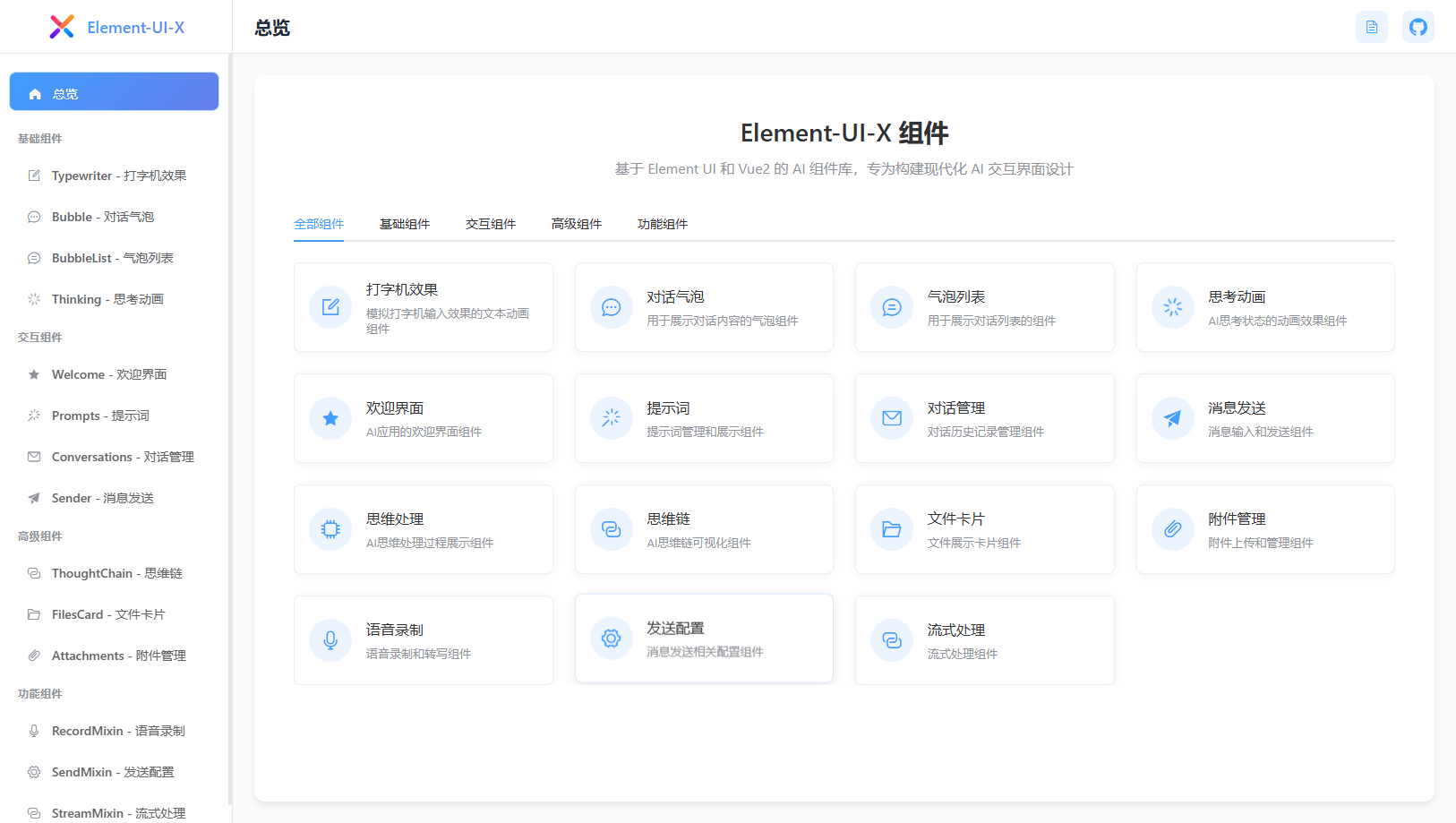Click the Element-UI-X brand name text

click(x=136, y=28)
